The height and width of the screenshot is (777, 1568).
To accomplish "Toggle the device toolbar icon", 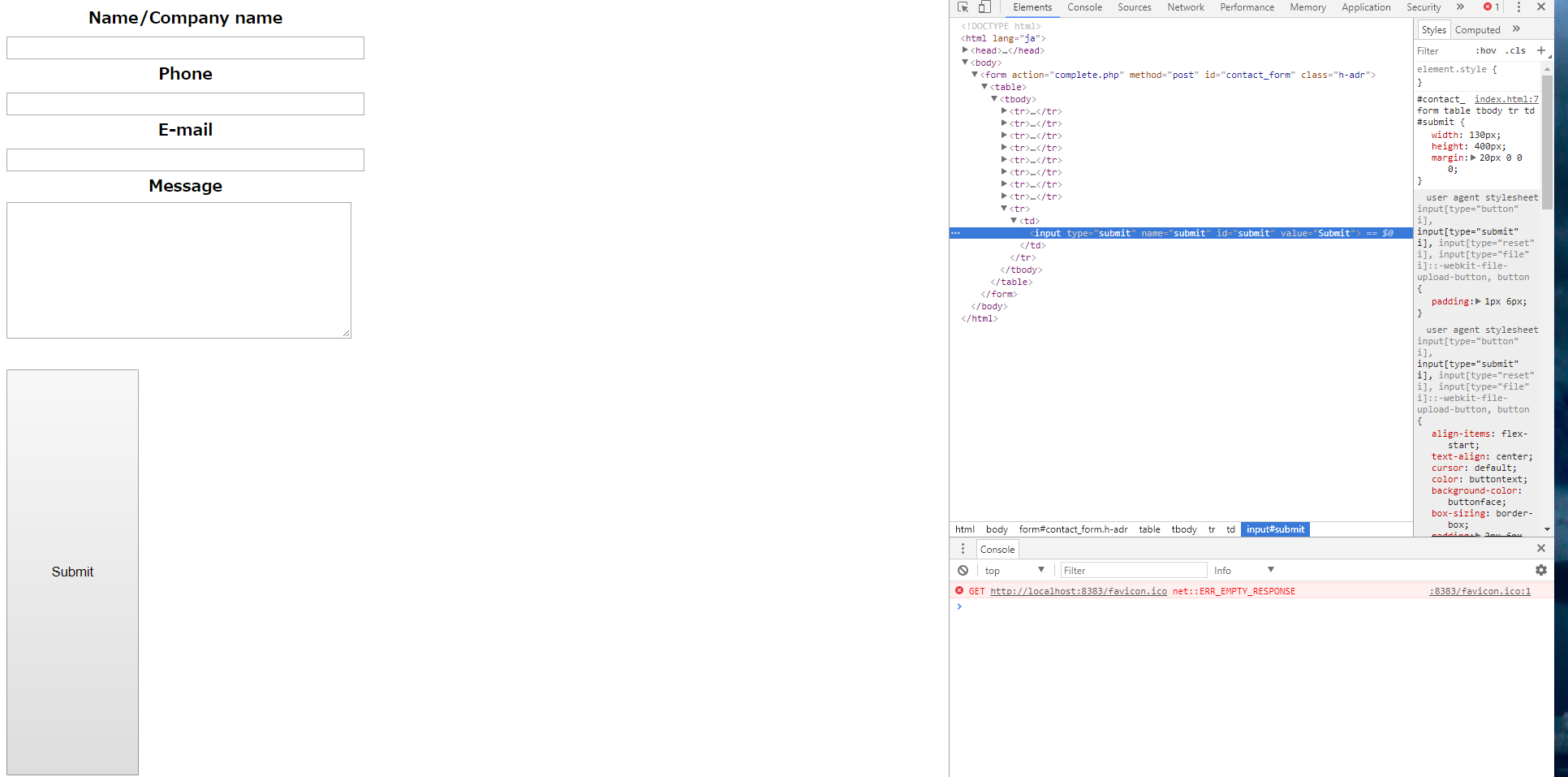I will coord(984,7).
